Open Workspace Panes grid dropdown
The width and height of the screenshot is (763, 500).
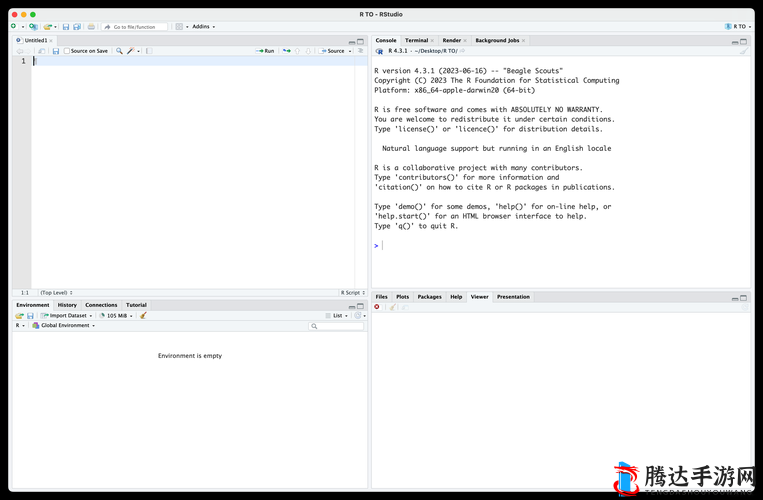[182, 27]
